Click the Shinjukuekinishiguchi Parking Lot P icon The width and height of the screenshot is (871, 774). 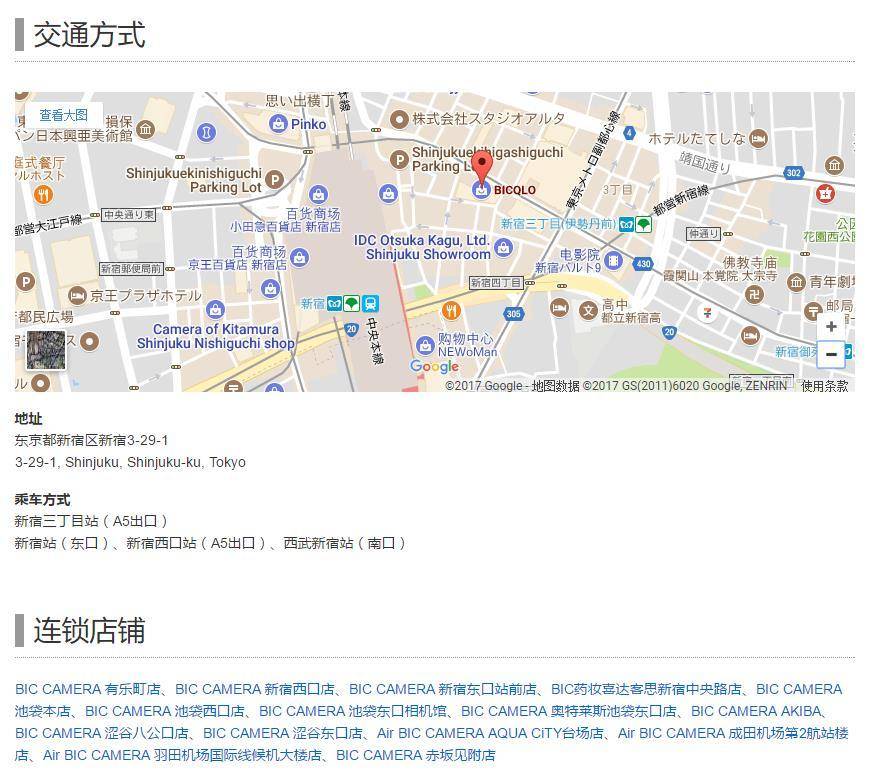pos(274,179)
